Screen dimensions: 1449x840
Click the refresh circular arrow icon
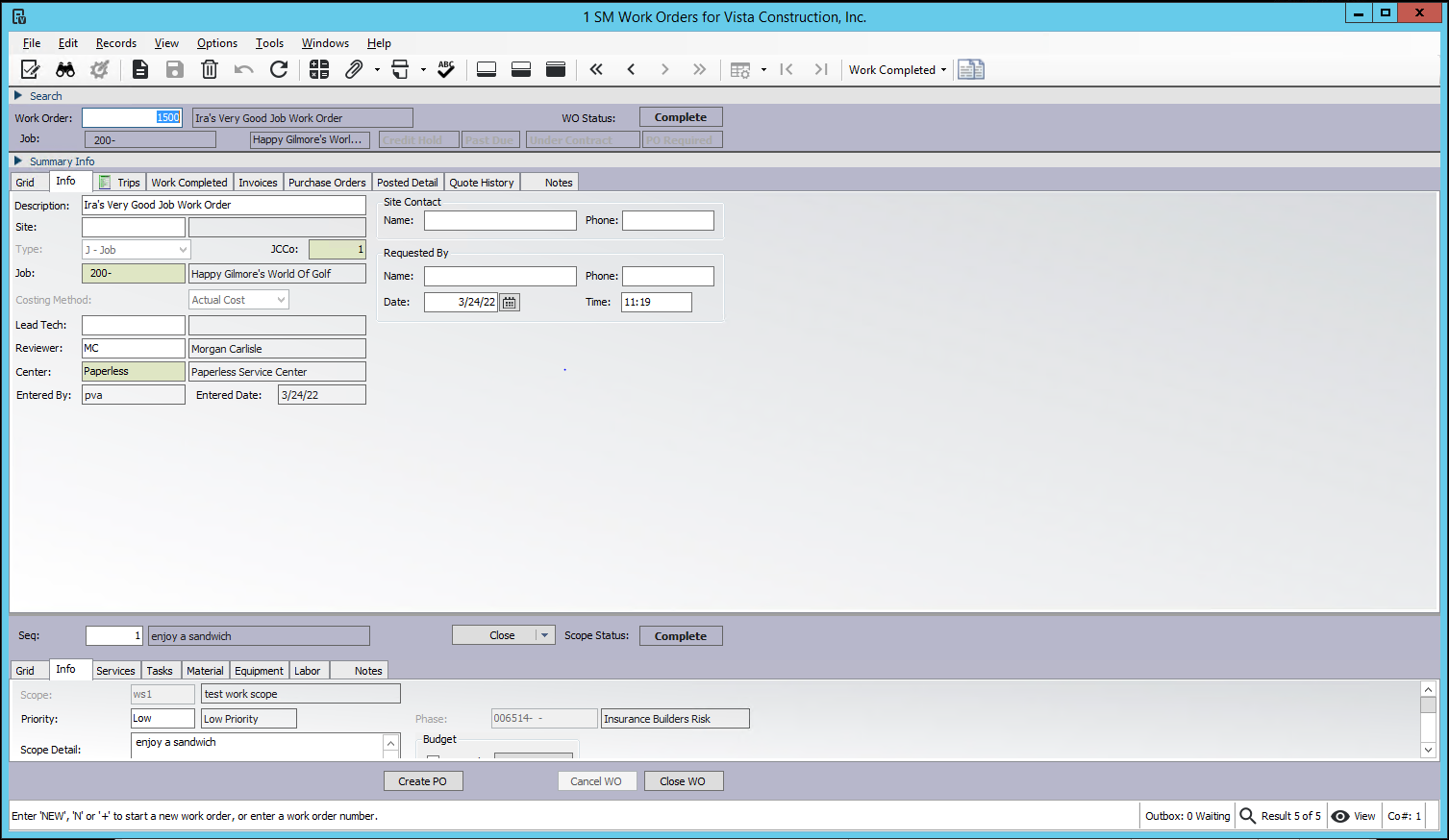pos(279,69)
